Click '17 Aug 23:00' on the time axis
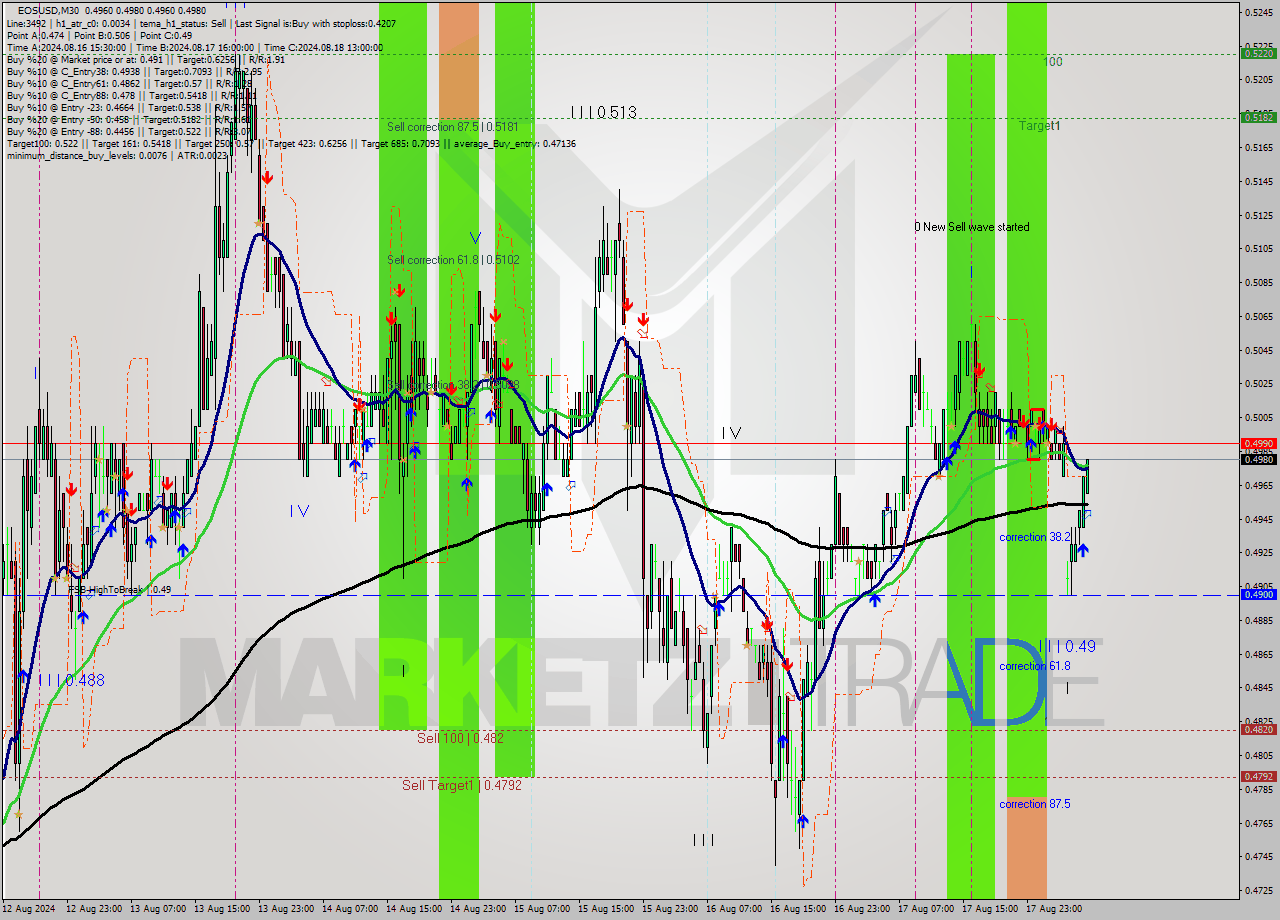 1054,909
